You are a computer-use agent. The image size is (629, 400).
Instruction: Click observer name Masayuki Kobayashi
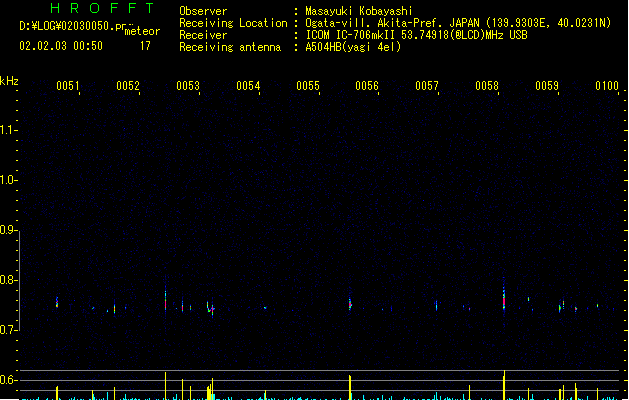point(359,11)
